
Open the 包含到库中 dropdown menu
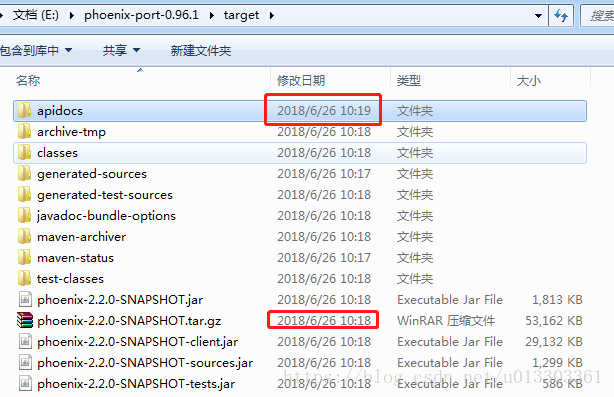36,50
